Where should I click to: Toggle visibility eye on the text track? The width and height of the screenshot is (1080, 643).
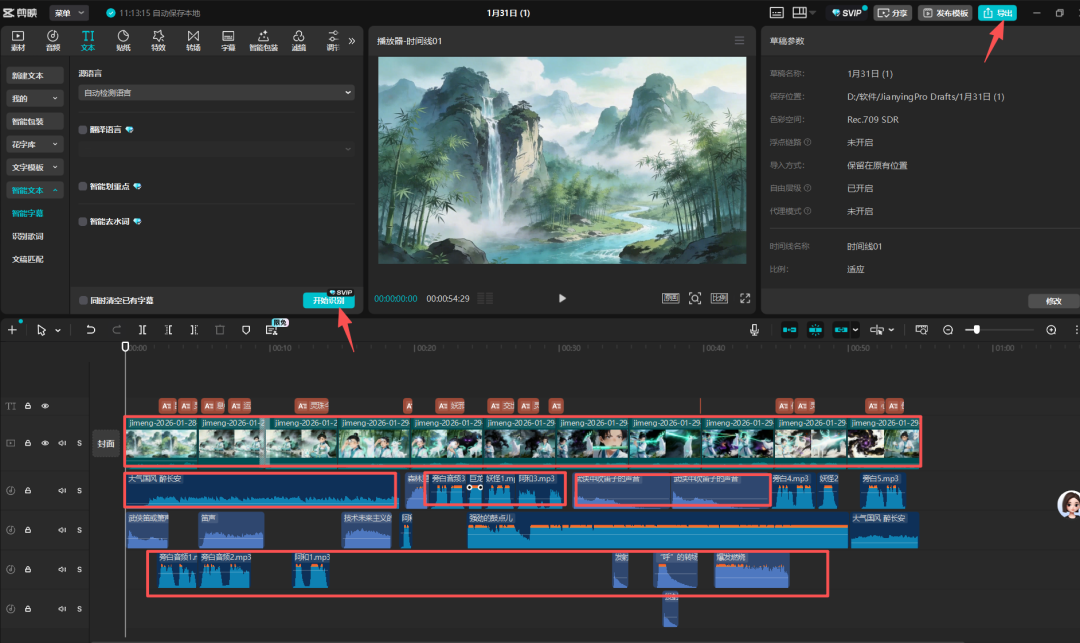point(45,406)
